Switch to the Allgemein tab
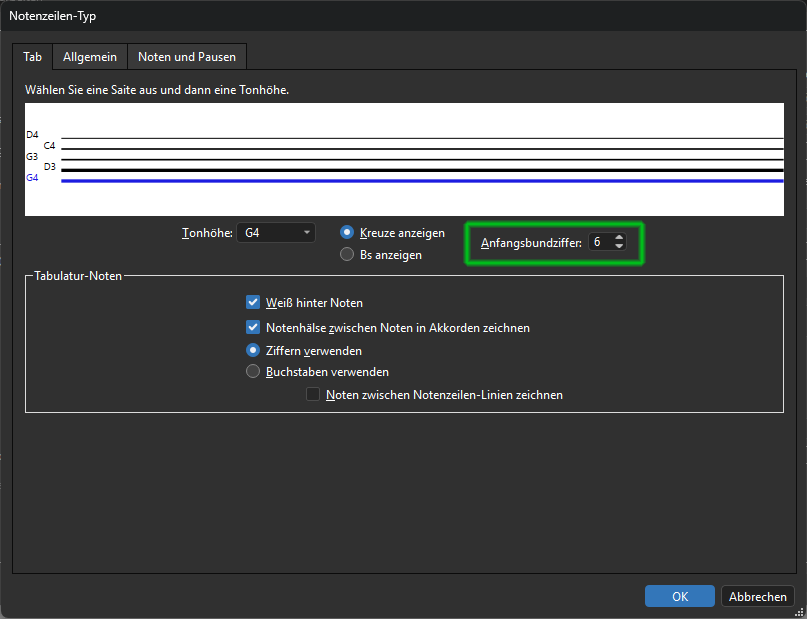 [90, 57]
